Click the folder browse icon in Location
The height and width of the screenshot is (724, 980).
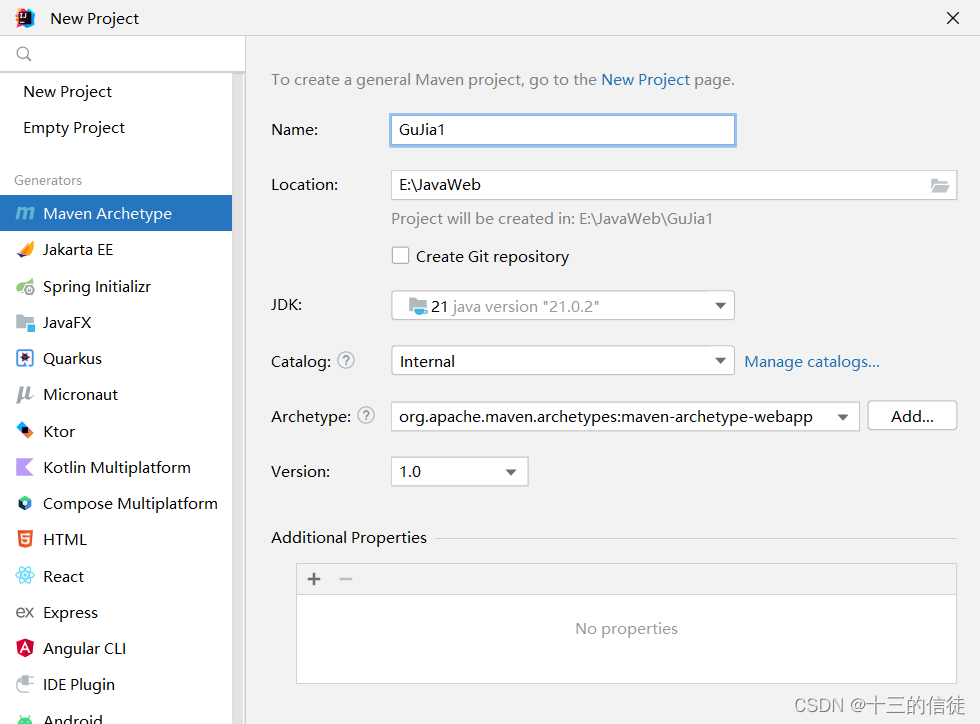(x=939, y=185)
